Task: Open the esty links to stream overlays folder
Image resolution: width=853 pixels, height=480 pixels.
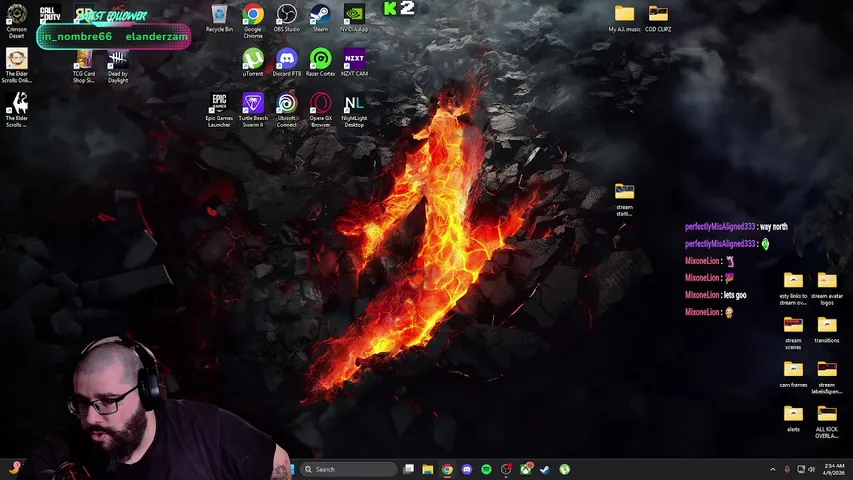Action: (793, 288)
